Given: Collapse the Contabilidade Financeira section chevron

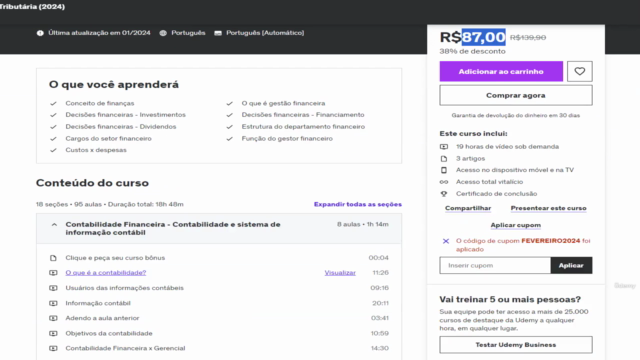Looking at the screenshot, I should point(54,224).
